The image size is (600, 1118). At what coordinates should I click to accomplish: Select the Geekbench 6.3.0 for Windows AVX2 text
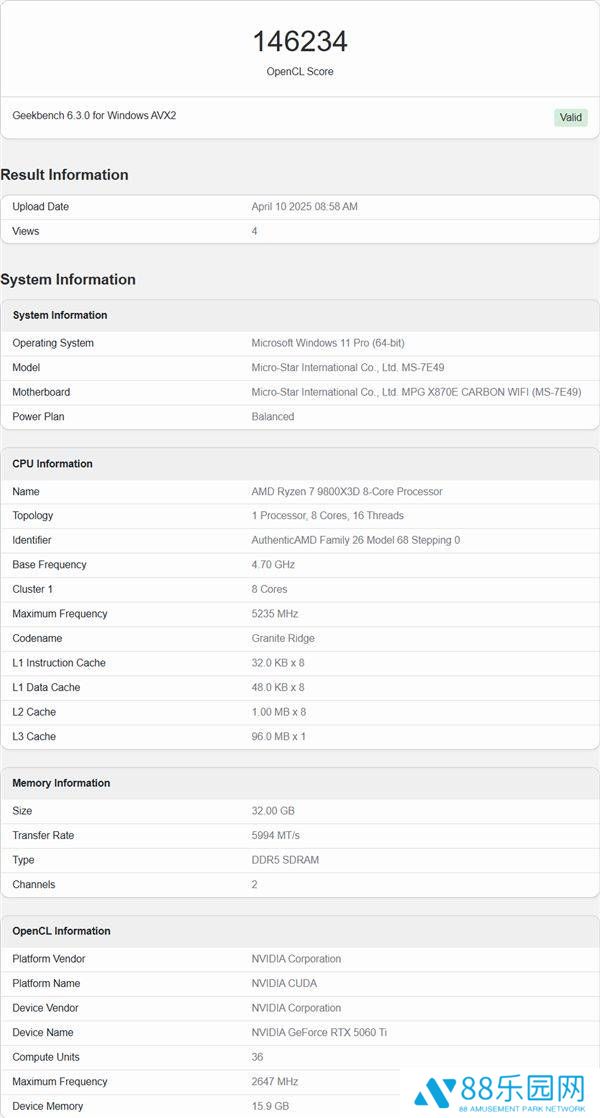point(94,116)
